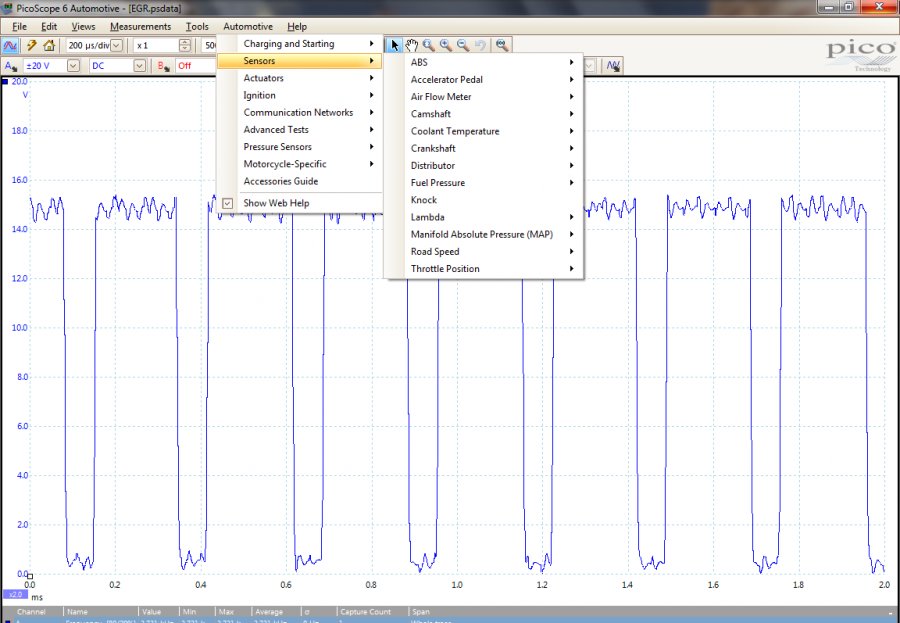This screenshot has height=623, width=900.
Task: Click the x1 zoom factor field
Action: coord(156,45)
